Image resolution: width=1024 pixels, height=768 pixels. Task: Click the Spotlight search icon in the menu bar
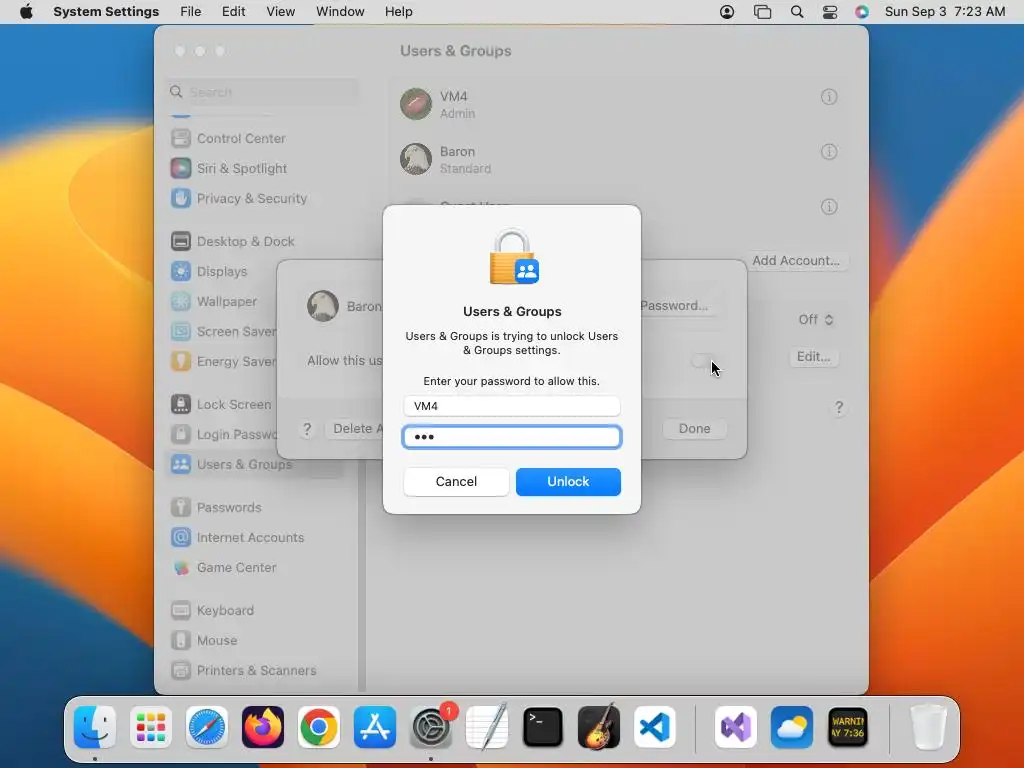tap(797, 12)
